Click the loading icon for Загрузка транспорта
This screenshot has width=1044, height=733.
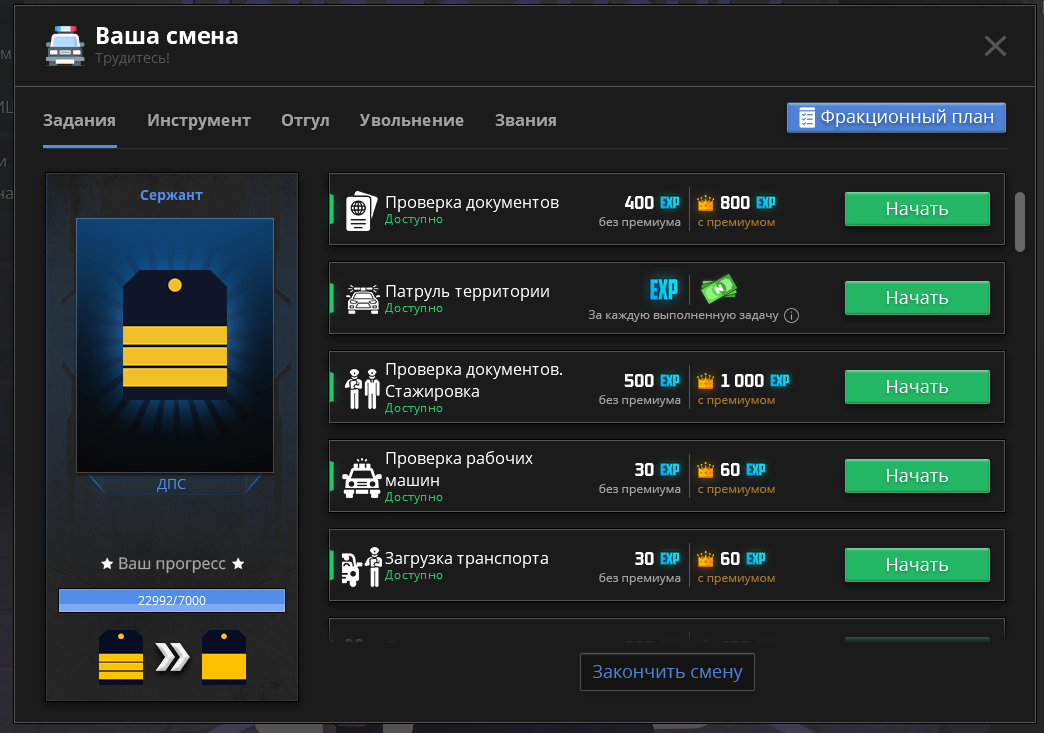(362, 567)
